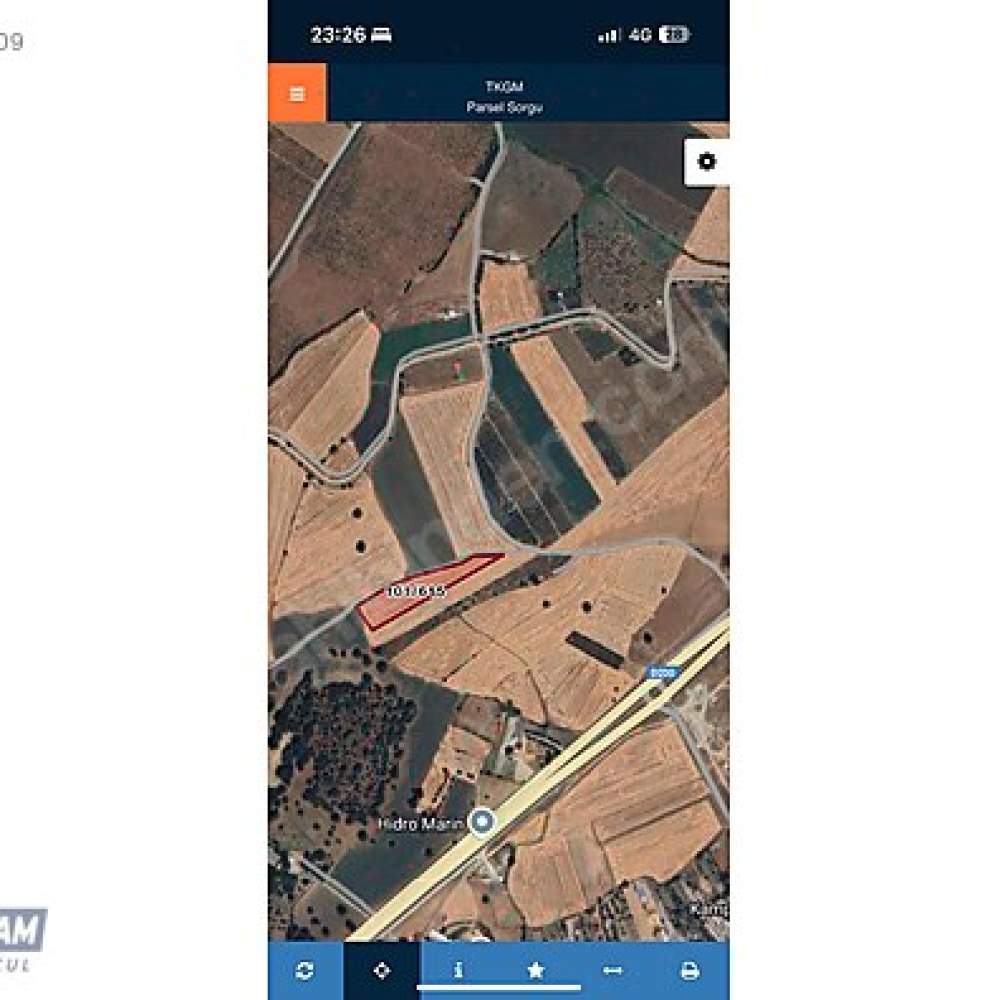Tap the printer icon to print map
The height and width of the screenshot is (1000, 1000).
(x=689, y=970)
